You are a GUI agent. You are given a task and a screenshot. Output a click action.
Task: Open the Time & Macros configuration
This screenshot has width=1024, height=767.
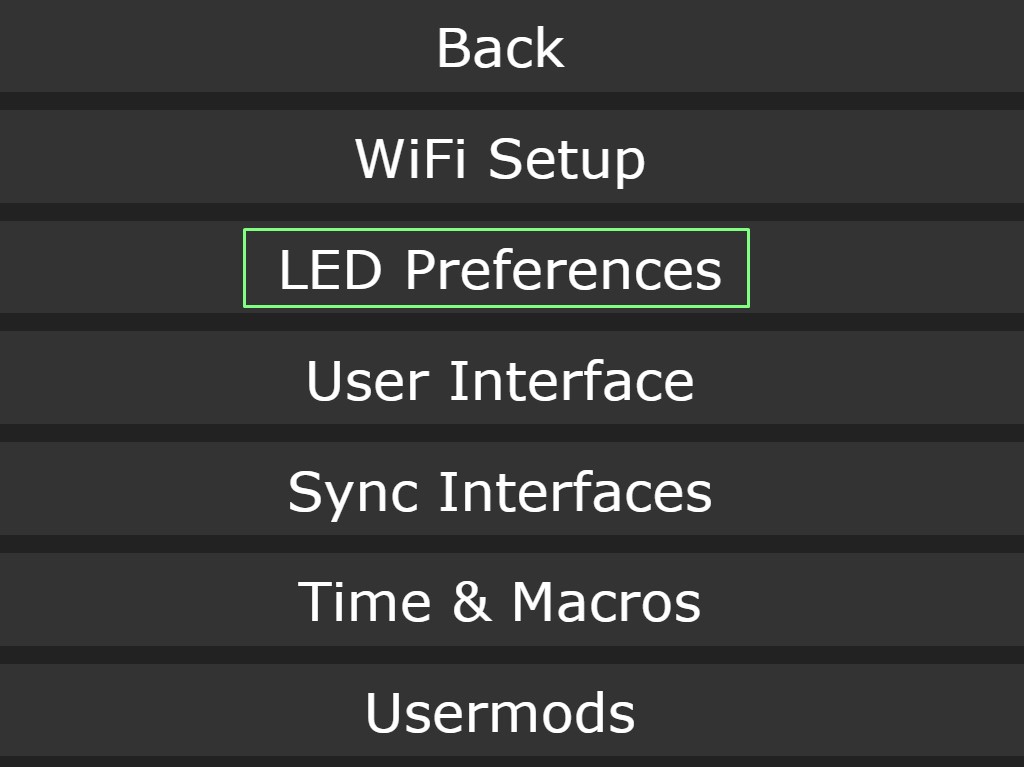click(x=500, y=601)
